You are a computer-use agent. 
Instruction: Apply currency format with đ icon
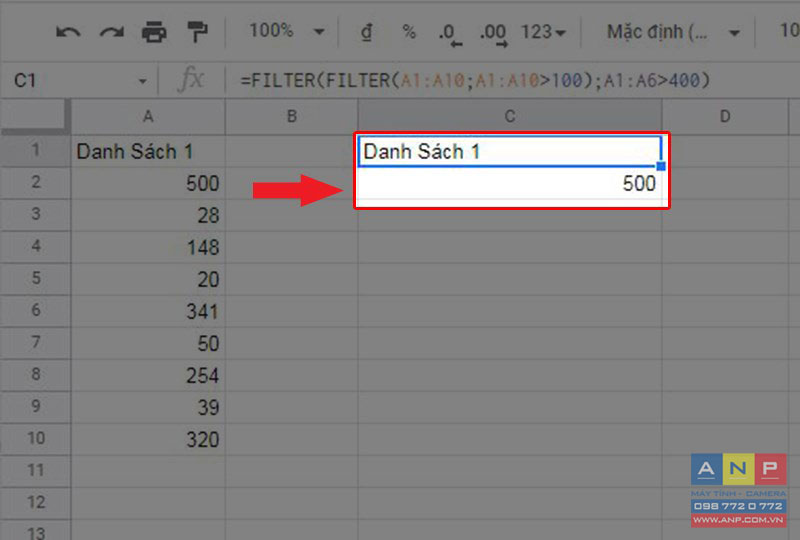pos(366,32)
